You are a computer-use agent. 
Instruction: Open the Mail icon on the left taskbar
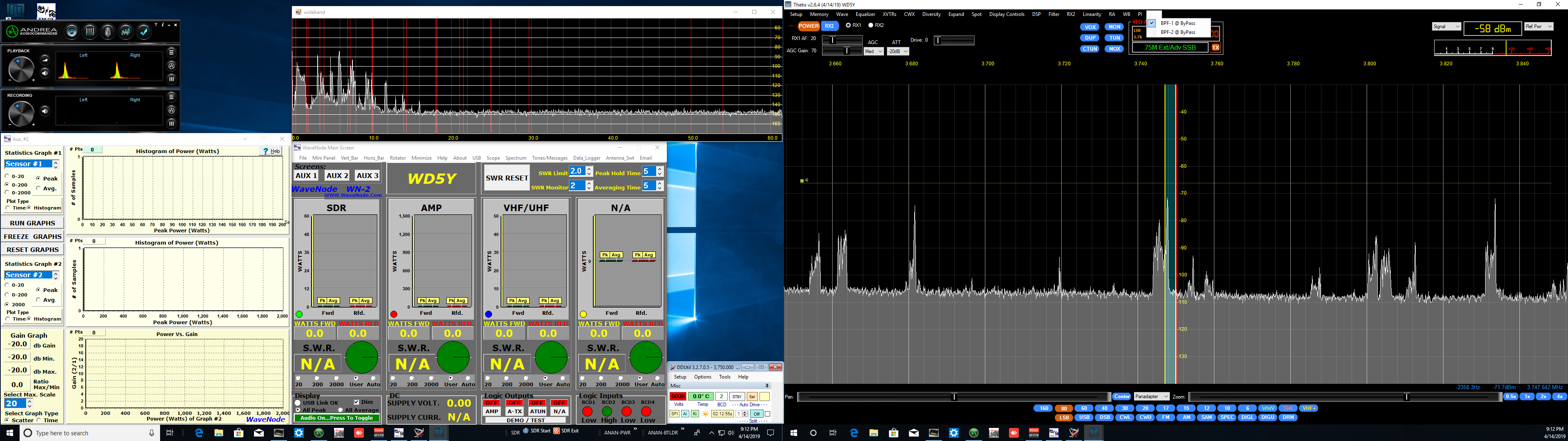pos(259,433)
